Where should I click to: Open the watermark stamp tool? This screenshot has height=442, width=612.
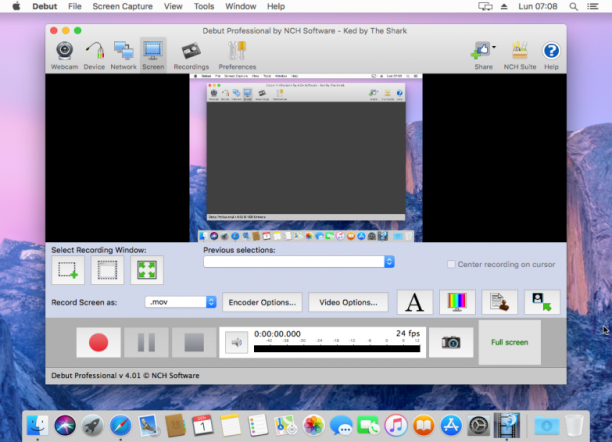pyautogui.click(x=500, y=302)
